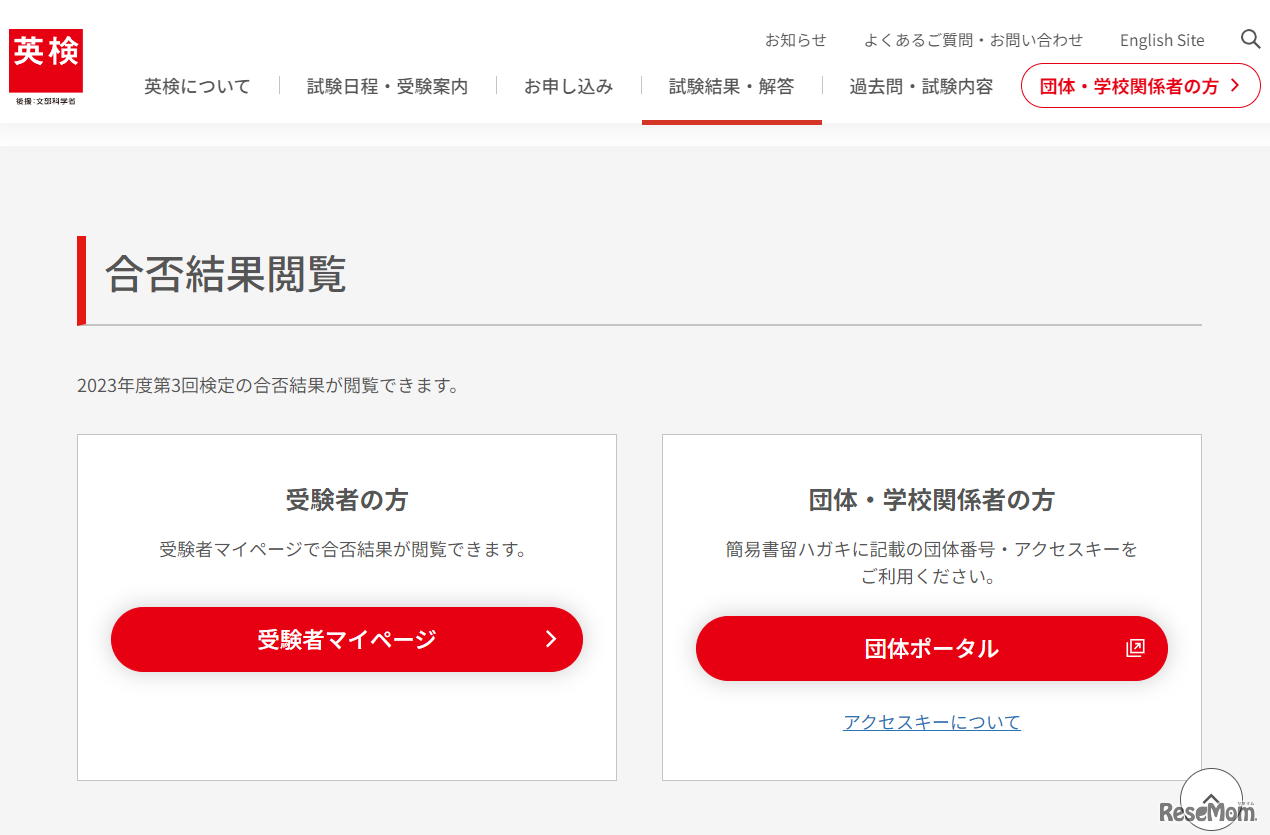Open the search magnifier icon

[x=1250, y=39]
